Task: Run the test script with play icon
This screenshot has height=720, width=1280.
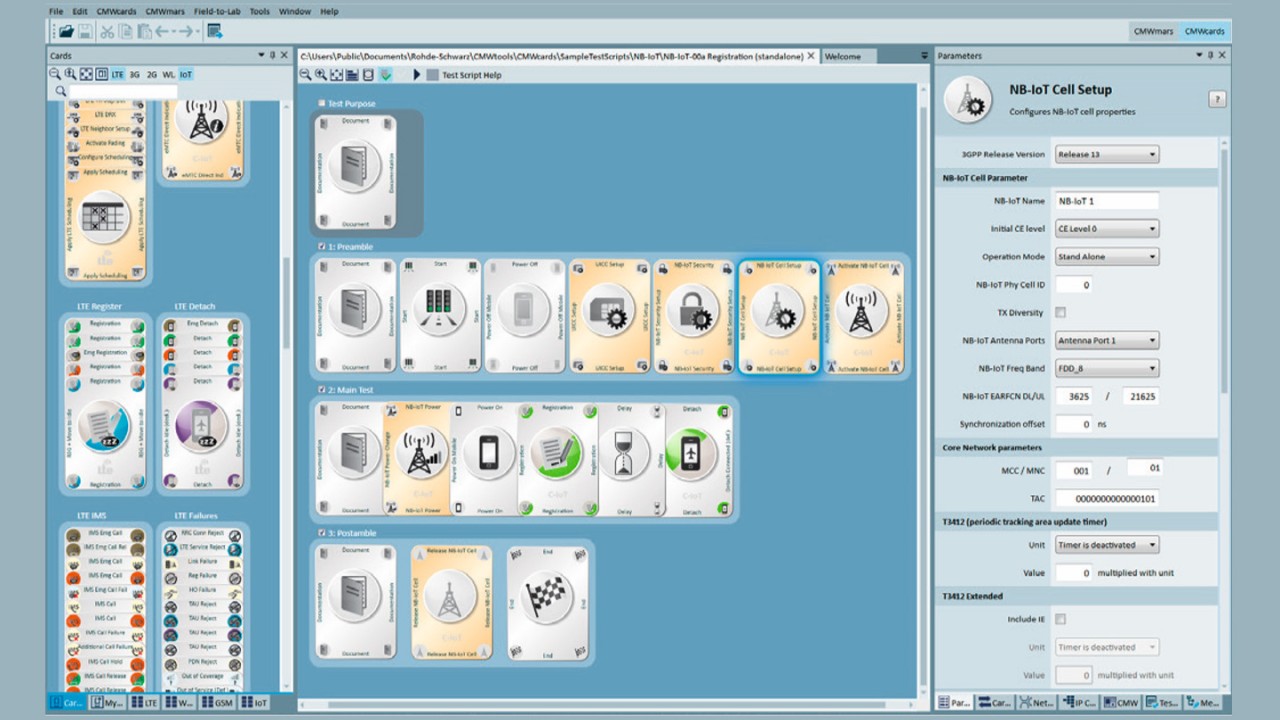Action: (x=417, y=75)
